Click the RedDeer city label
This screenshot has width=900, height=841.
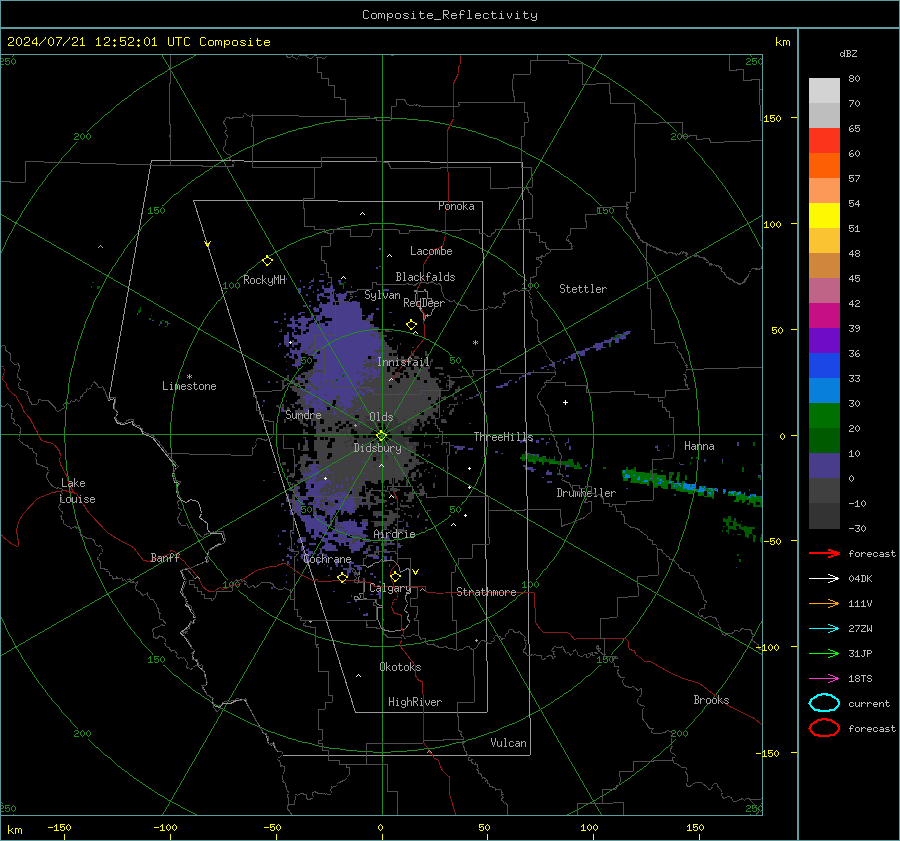coord(424,303)
